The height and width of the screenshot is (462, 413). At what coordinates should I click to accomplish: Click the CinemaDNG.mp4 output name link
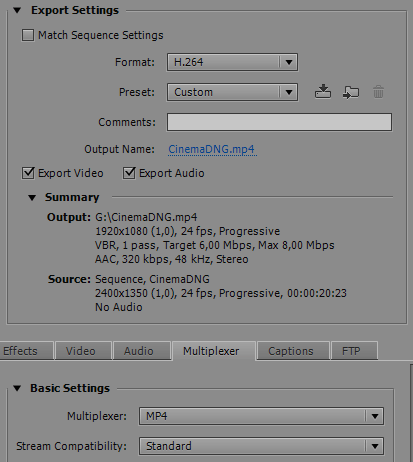(212, 149)
